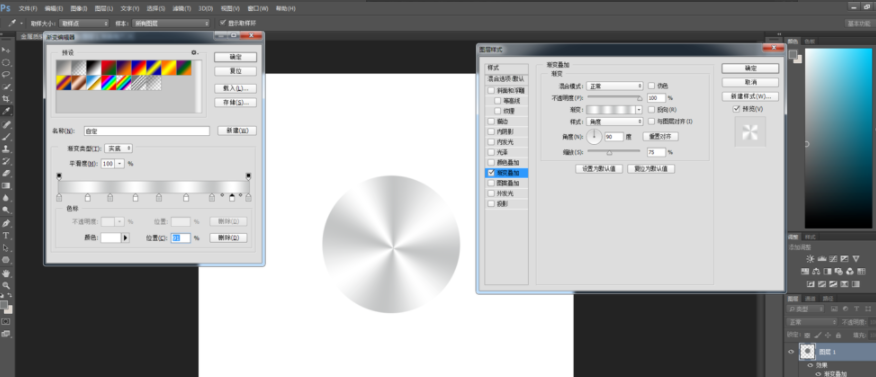Open 混合模式 dropdown in layer style
Image resolution: width=876 pixels, height=377 pixels.
click(615, 86)
